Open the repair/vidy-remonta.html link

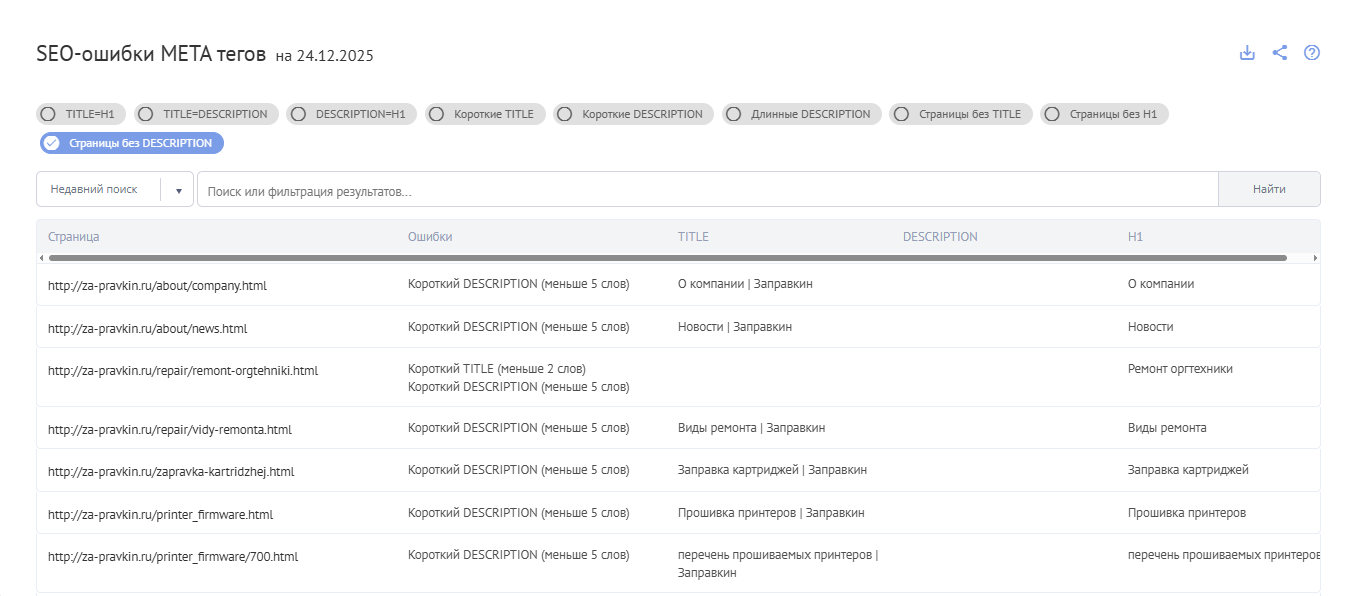pos(170,430)
